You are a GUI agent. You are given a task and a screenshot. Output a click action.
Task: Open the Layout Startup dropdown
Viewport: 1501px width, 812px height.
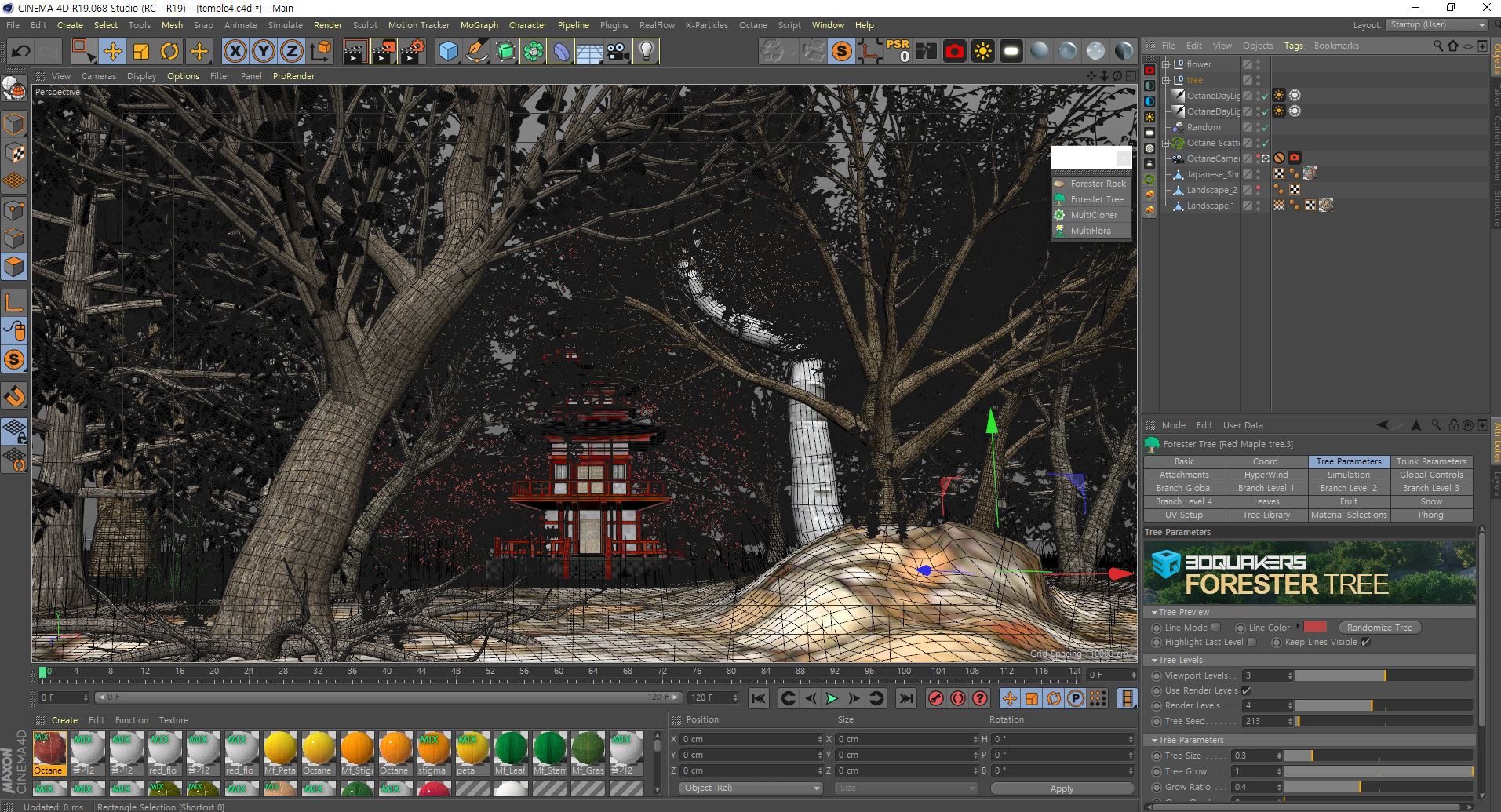click(1437, 25)
